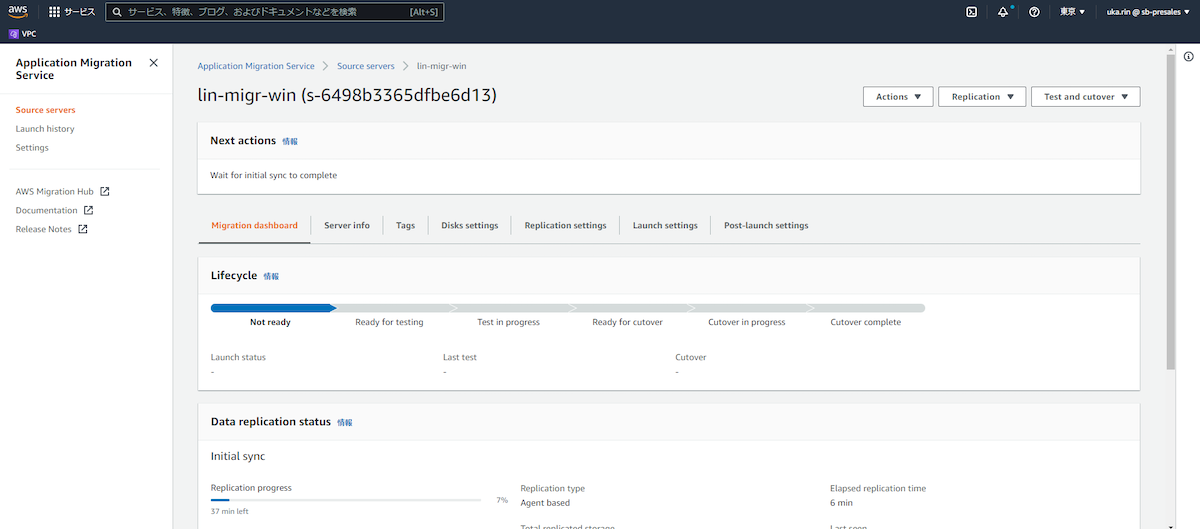The width and height of the screenshot is (1200, 529).
Task: Switch to the Launch settings tab
Action: [665, 226]
